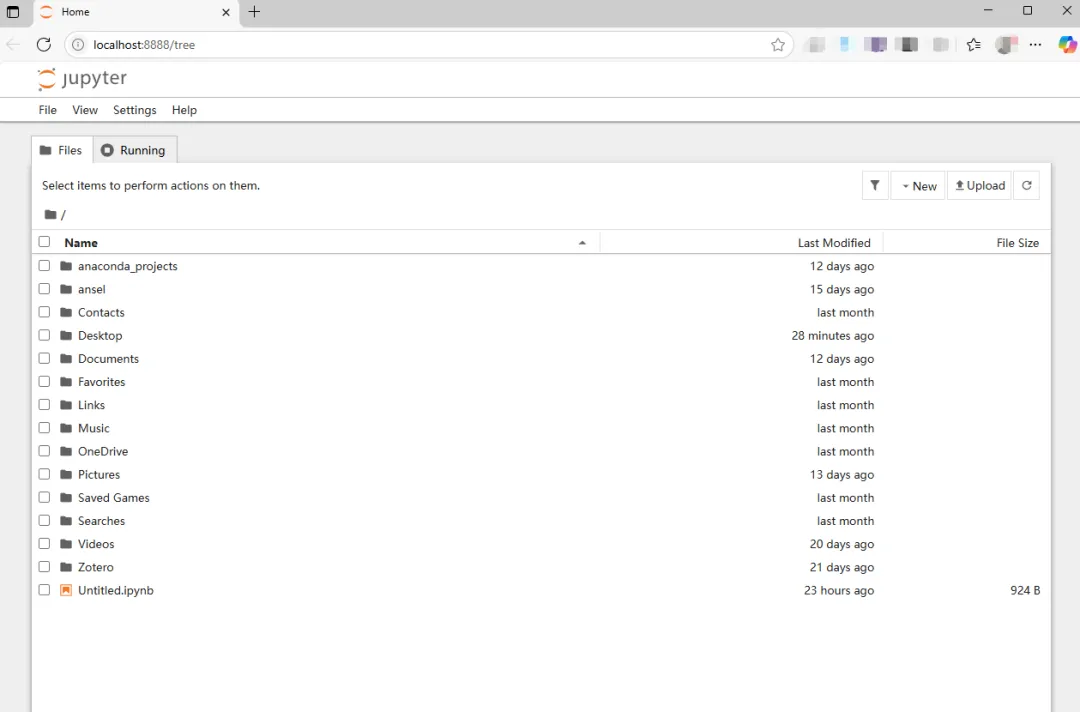Screen dimensions: 1080x712
Task: View site information icon in address bar
Action: [79, 45]
